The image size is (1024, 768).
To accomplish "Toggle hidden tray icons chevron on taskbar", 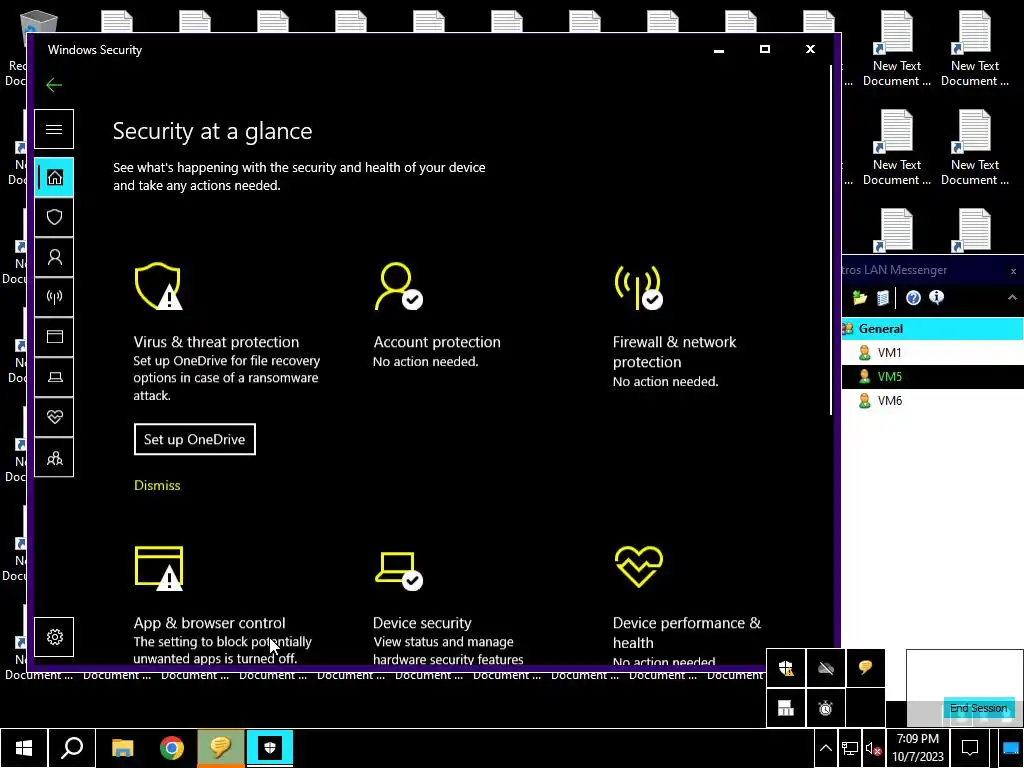I will (825, 748).
